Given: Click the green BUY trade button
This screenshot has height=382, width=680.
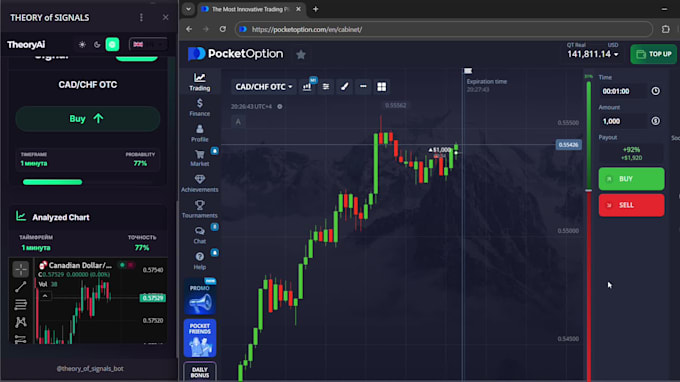Looking at the screenshot, I should point(631,179).
